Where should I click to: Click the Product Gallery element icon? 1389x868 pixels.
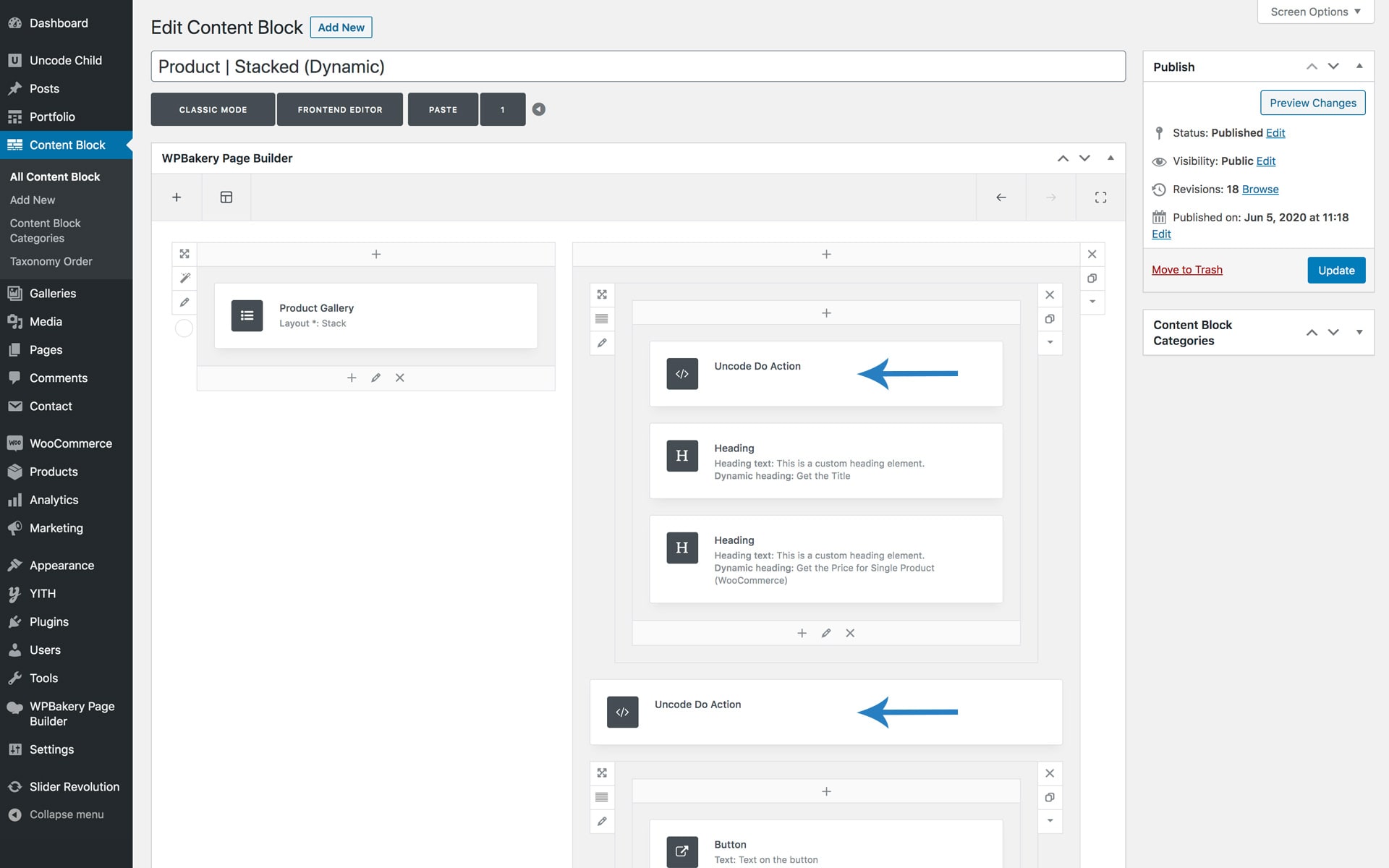[x=247, y=315]
